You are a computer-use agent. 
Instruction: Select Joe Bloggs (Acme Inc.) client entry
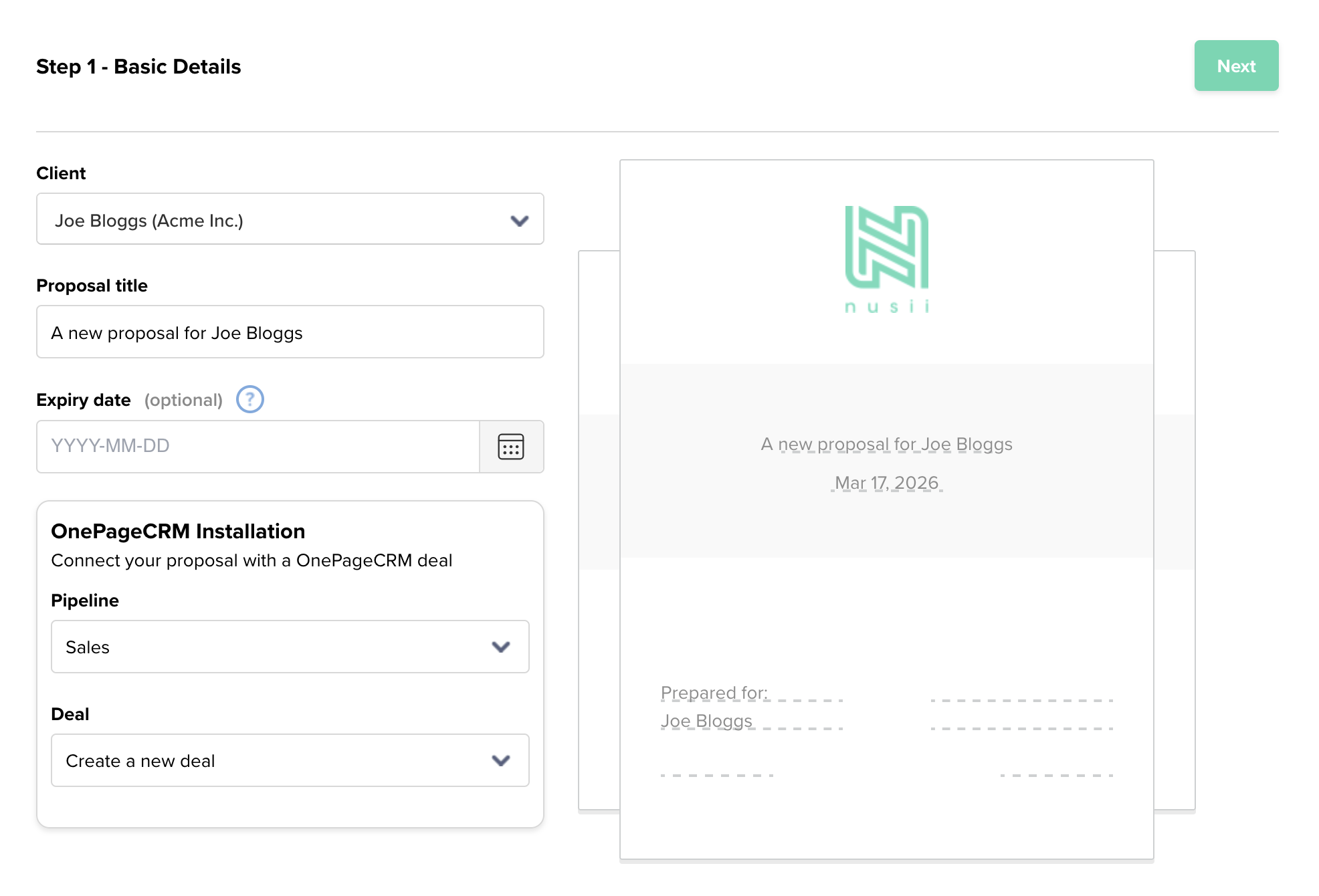[x=150, y=219]
